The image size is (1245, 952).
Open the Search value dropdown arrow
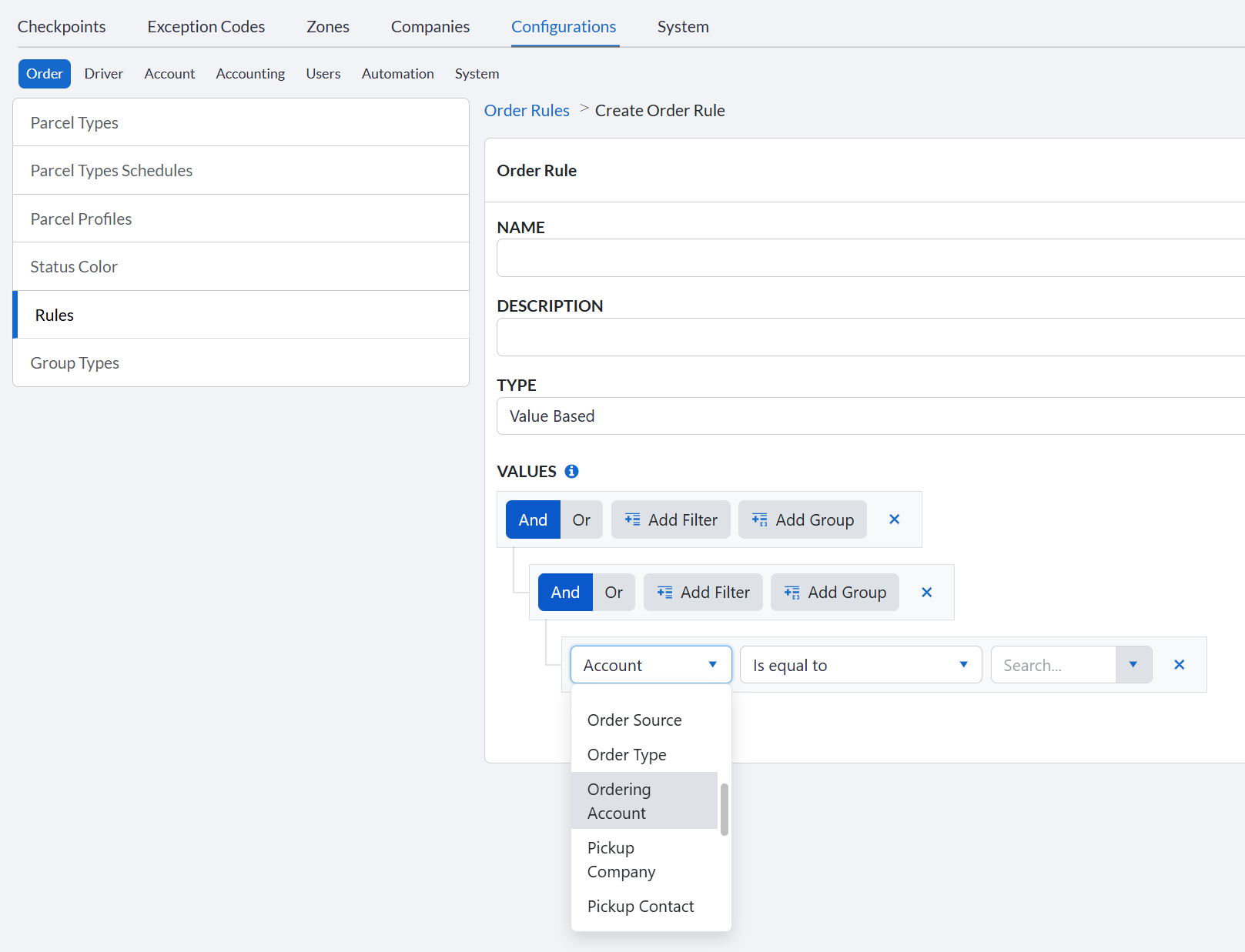(x=1133, y=664)
